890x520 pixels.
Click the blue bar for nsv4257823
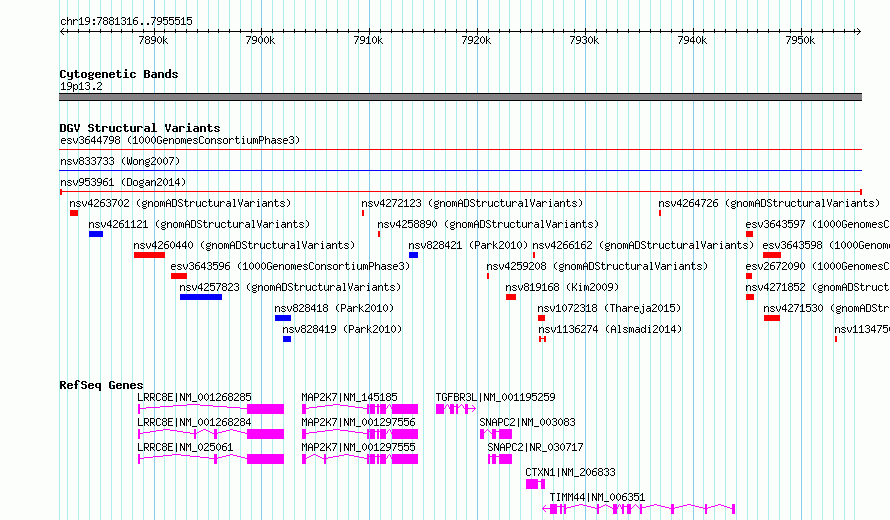[x=201, y=297]
